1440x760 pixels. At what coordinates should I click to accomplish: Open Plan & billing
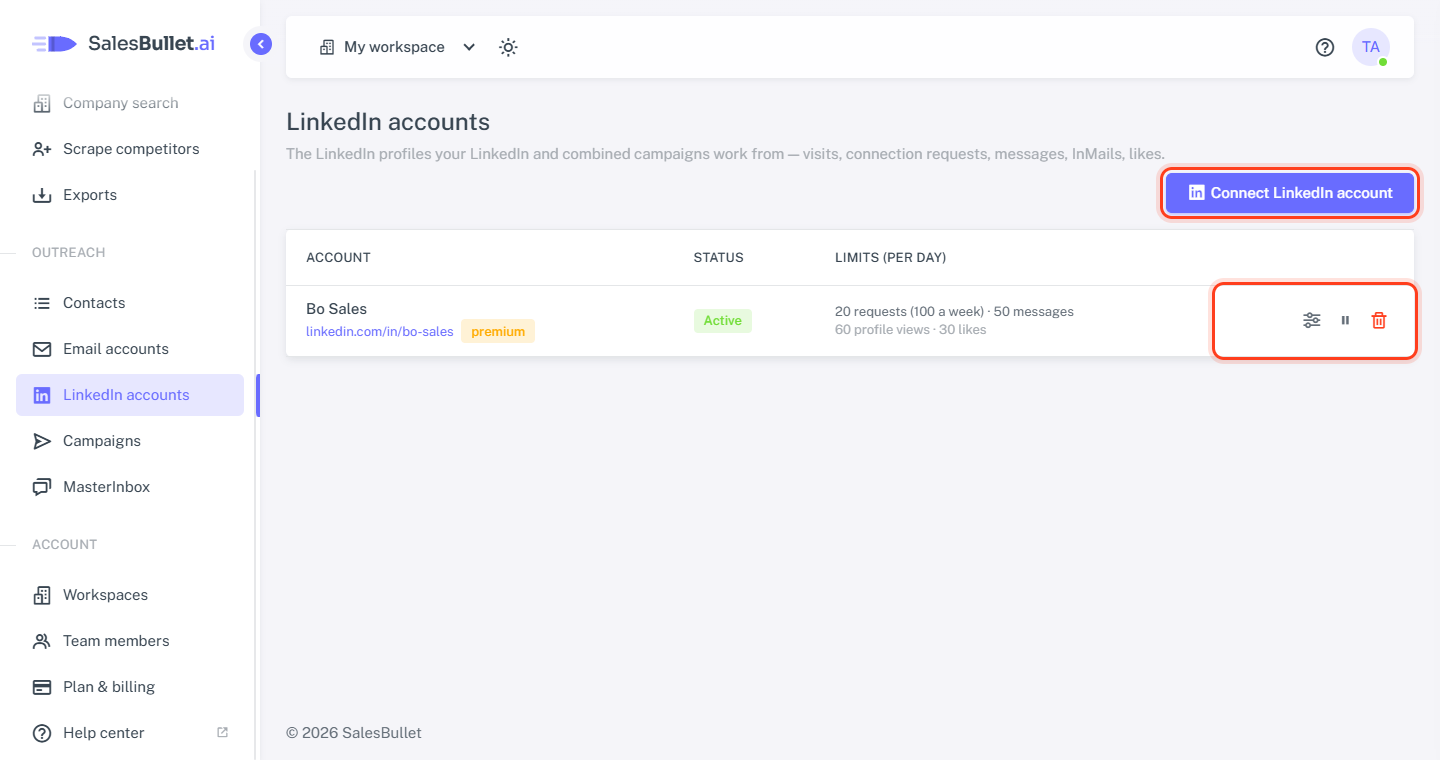tap(130, 687)
